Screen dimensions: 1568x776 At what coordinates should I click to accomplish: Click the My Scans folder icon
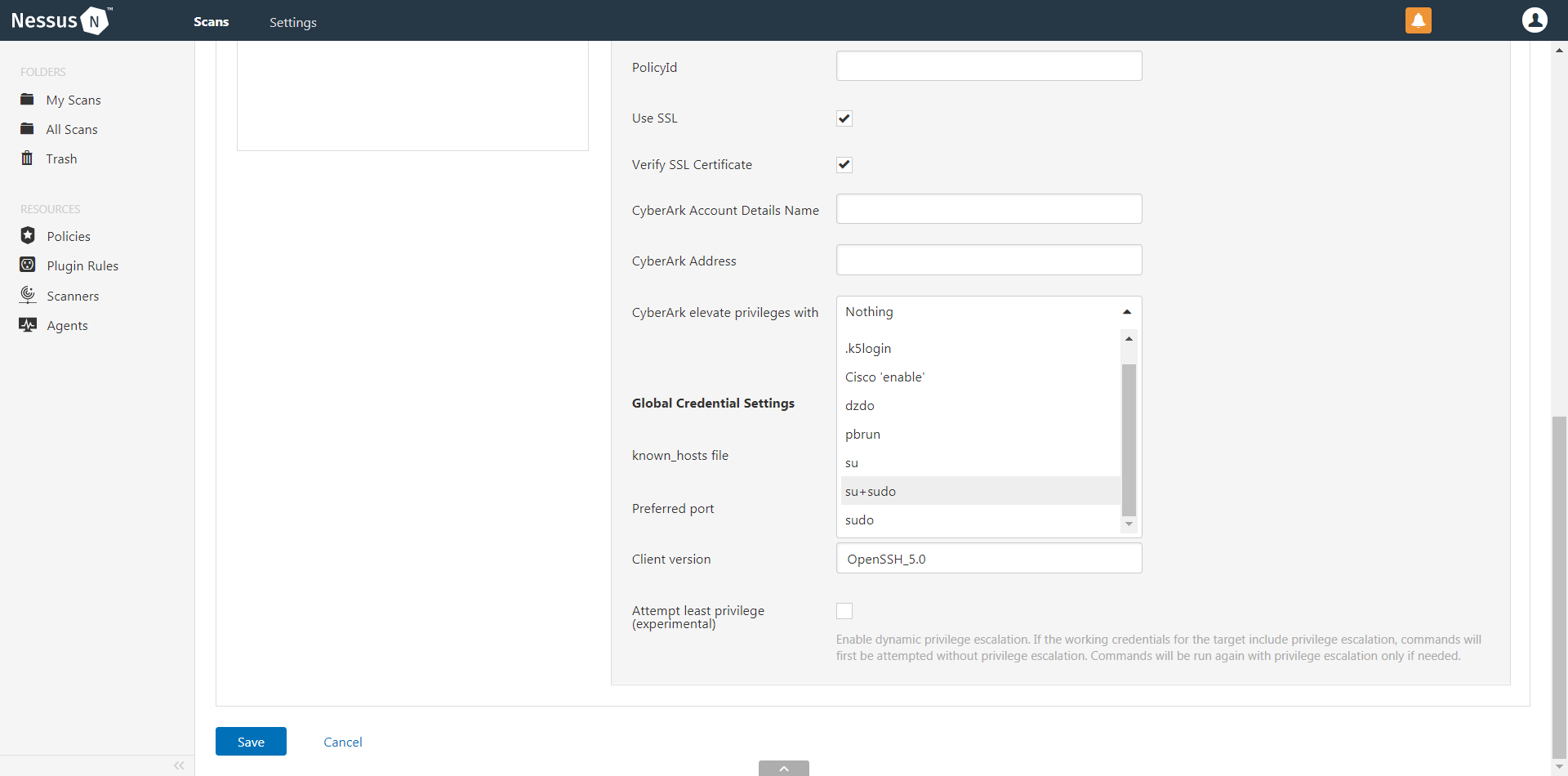27,100
